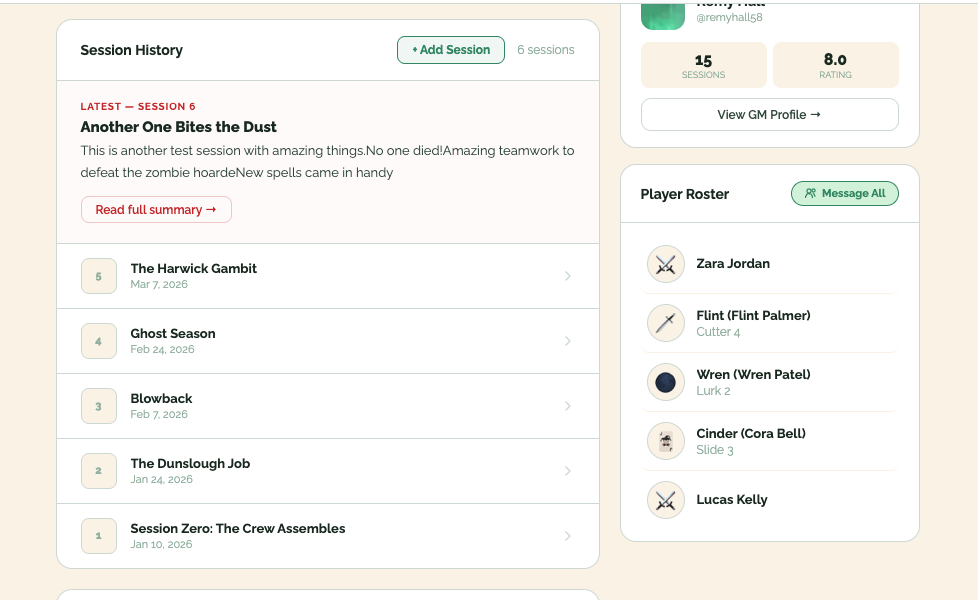Click Wren Patel's dark orb avatar
This screenshot has height=600, width=978.
666,382
